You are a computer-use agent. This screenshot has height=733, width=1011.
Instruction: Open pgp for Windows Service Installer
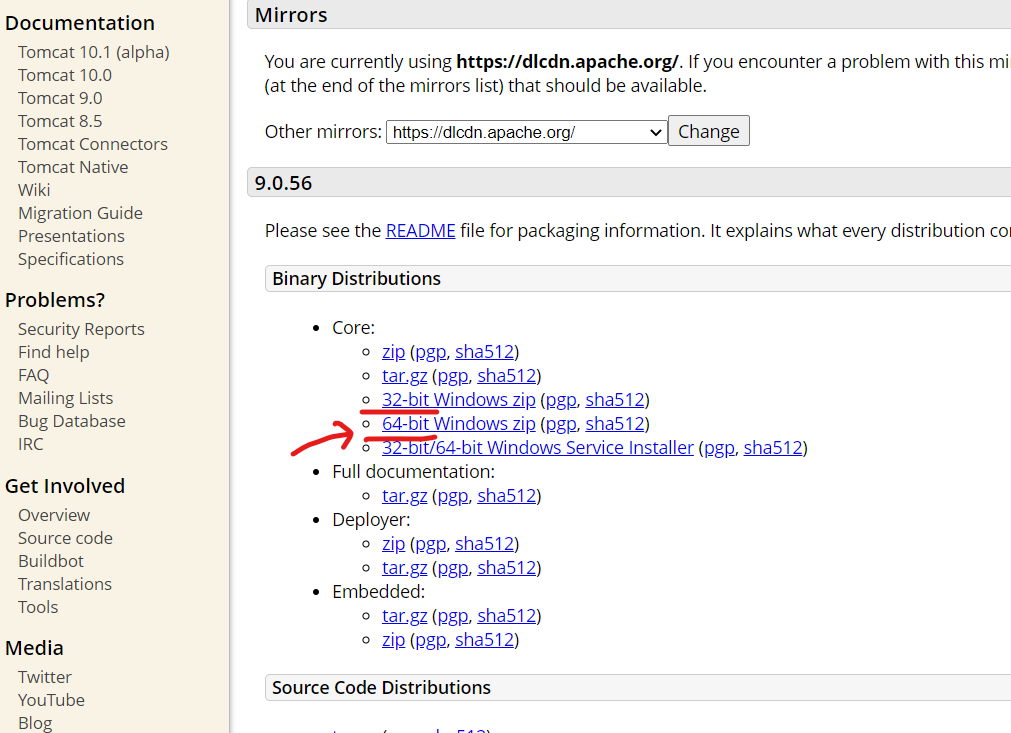pyautogui.click(x=720, y=447)
